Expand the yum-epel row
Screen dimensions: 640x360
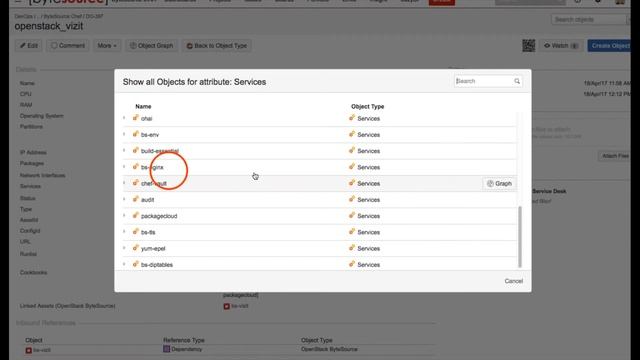[124, 248]
